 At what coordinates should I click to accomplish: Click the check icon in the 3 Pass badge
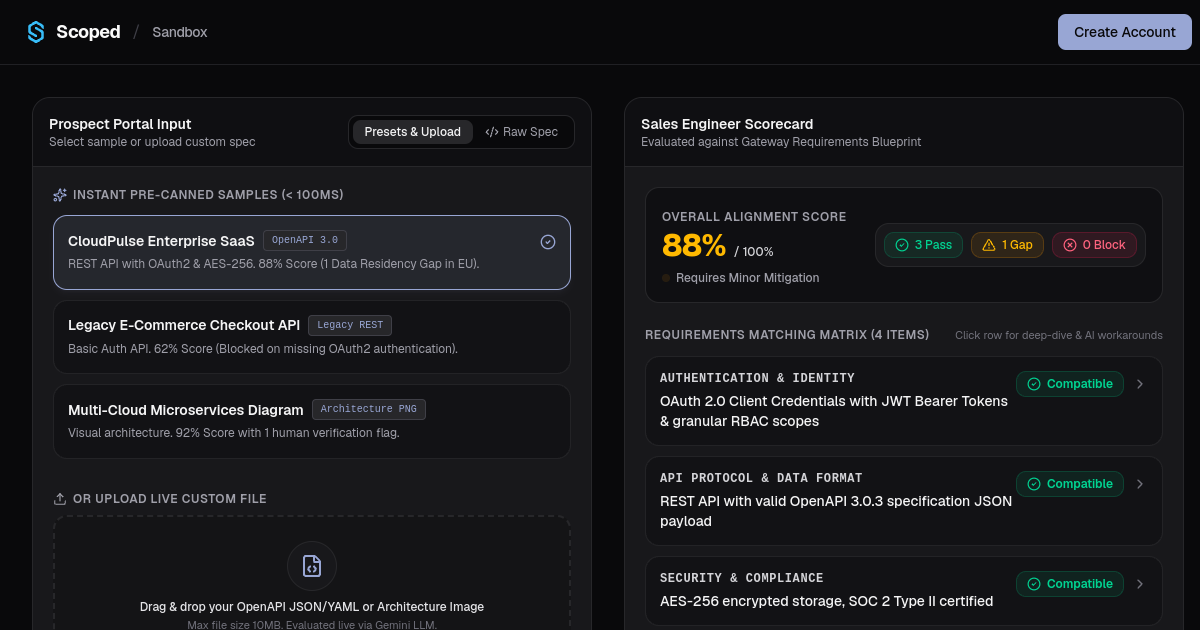tap(902, 245)
